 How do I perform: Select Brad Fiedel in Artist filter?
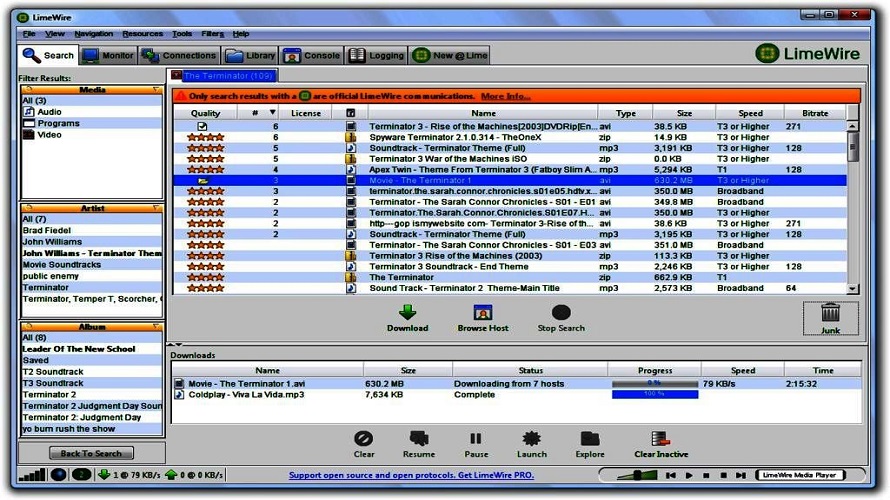91,230
